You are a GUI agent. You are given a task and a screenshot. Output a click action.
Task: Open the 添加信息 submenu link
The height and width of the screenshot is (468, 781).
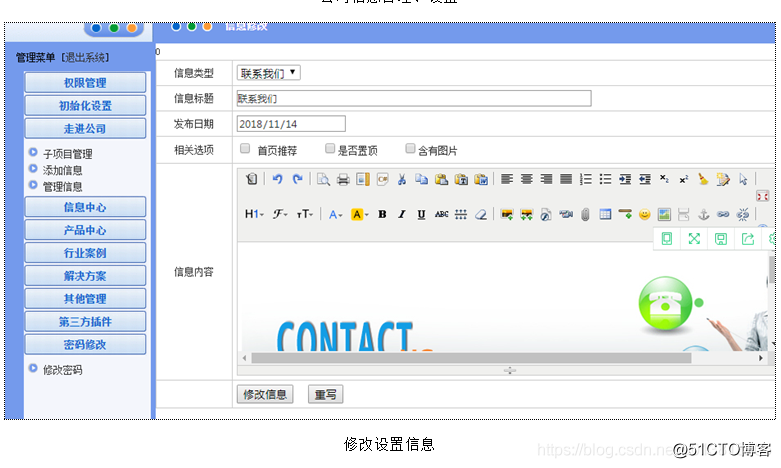[62, 170]
